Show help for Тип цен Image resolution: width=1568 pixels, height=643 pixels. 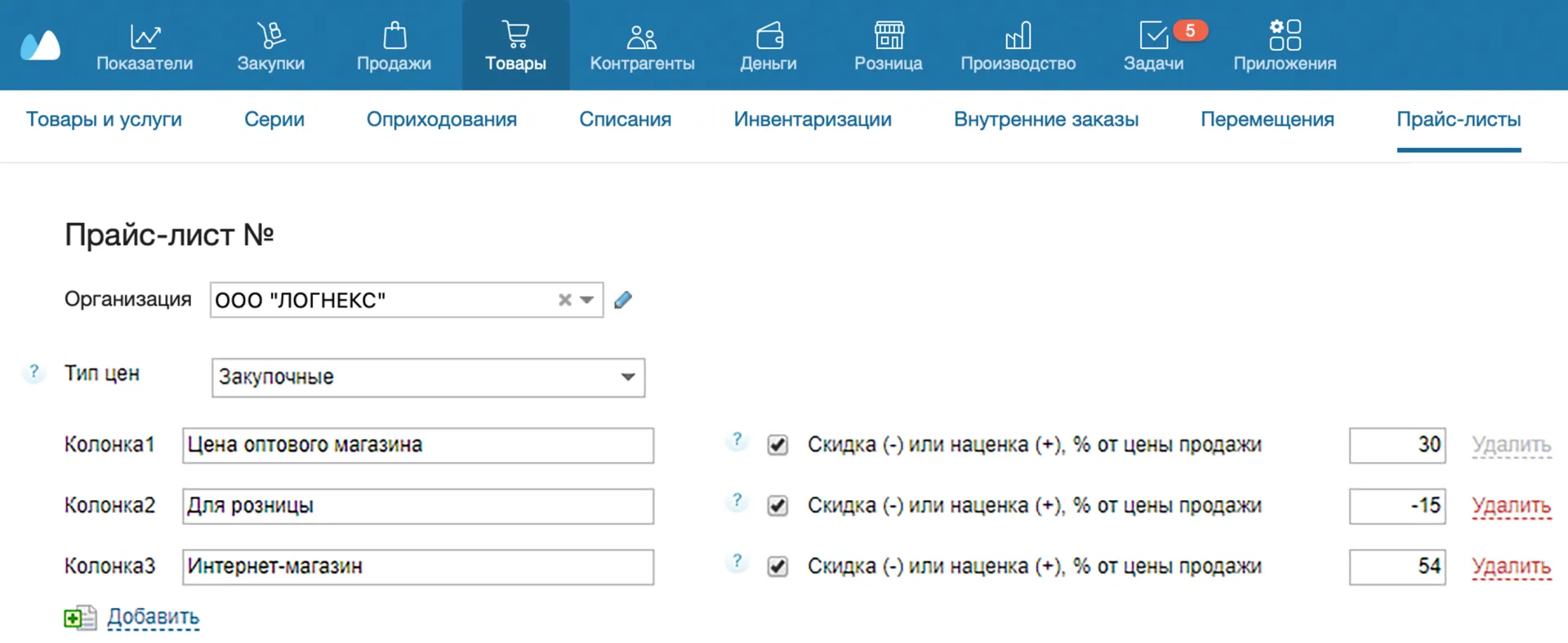click(33, 373)
